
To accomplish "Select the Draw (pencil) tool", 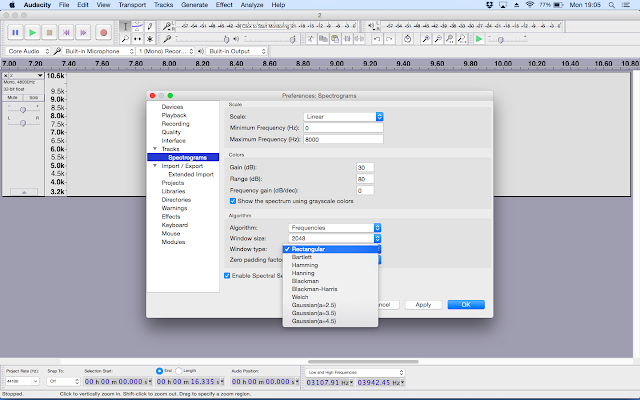I will click(x=150, y=27).
